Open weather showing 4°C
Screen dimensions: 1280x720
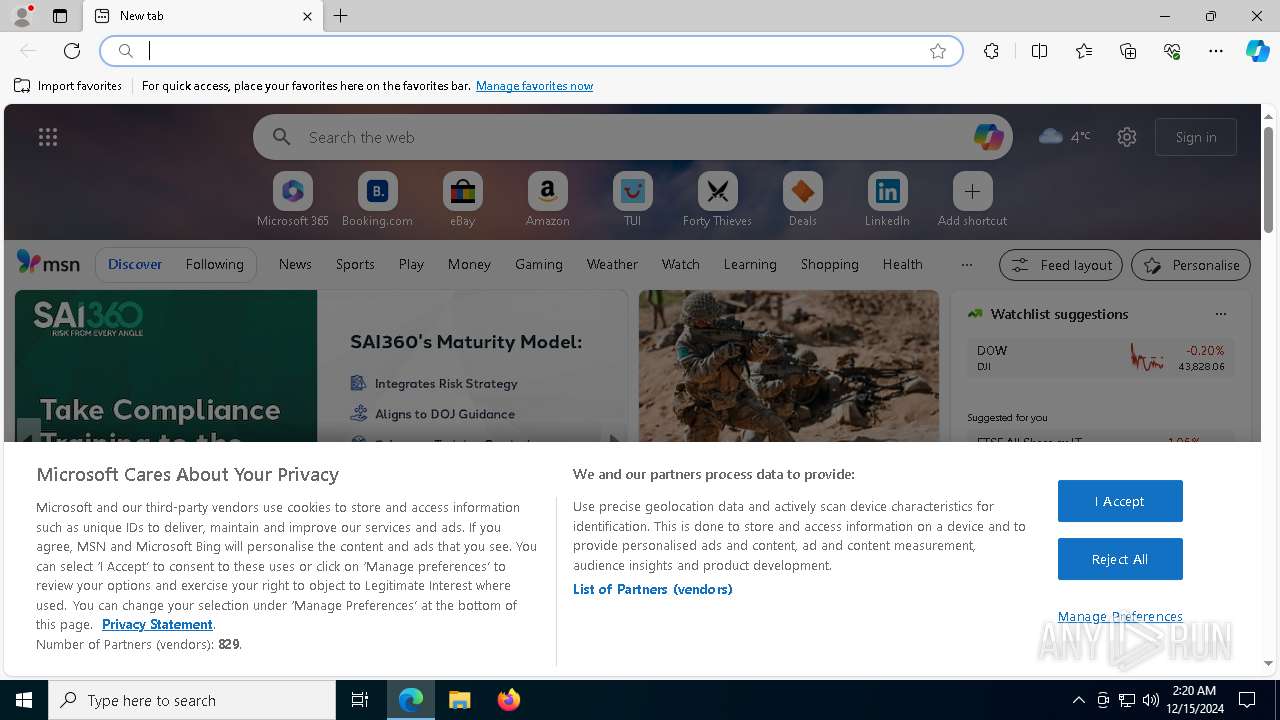coord(1065,136)
